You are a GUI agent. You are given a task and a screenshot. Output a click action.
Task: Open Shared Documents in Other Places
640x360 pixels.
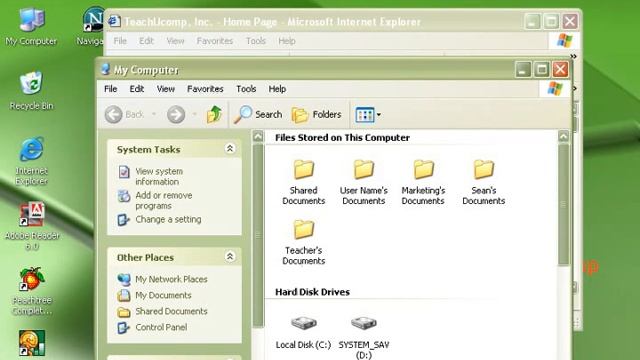171,311
